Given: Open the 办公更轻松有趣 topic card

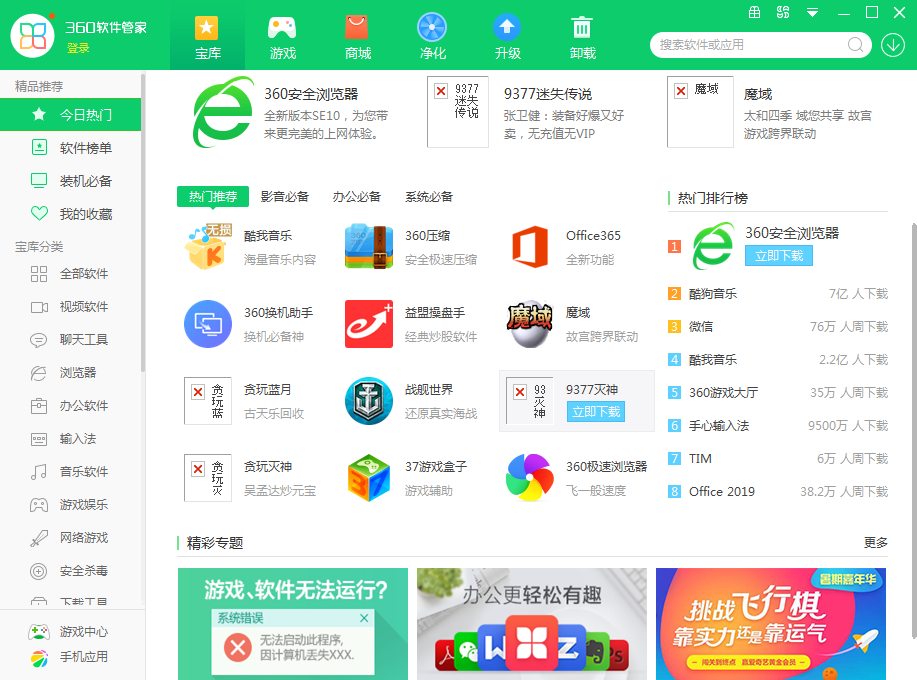Looking at the screenshot, I should (x=532, y=624).
